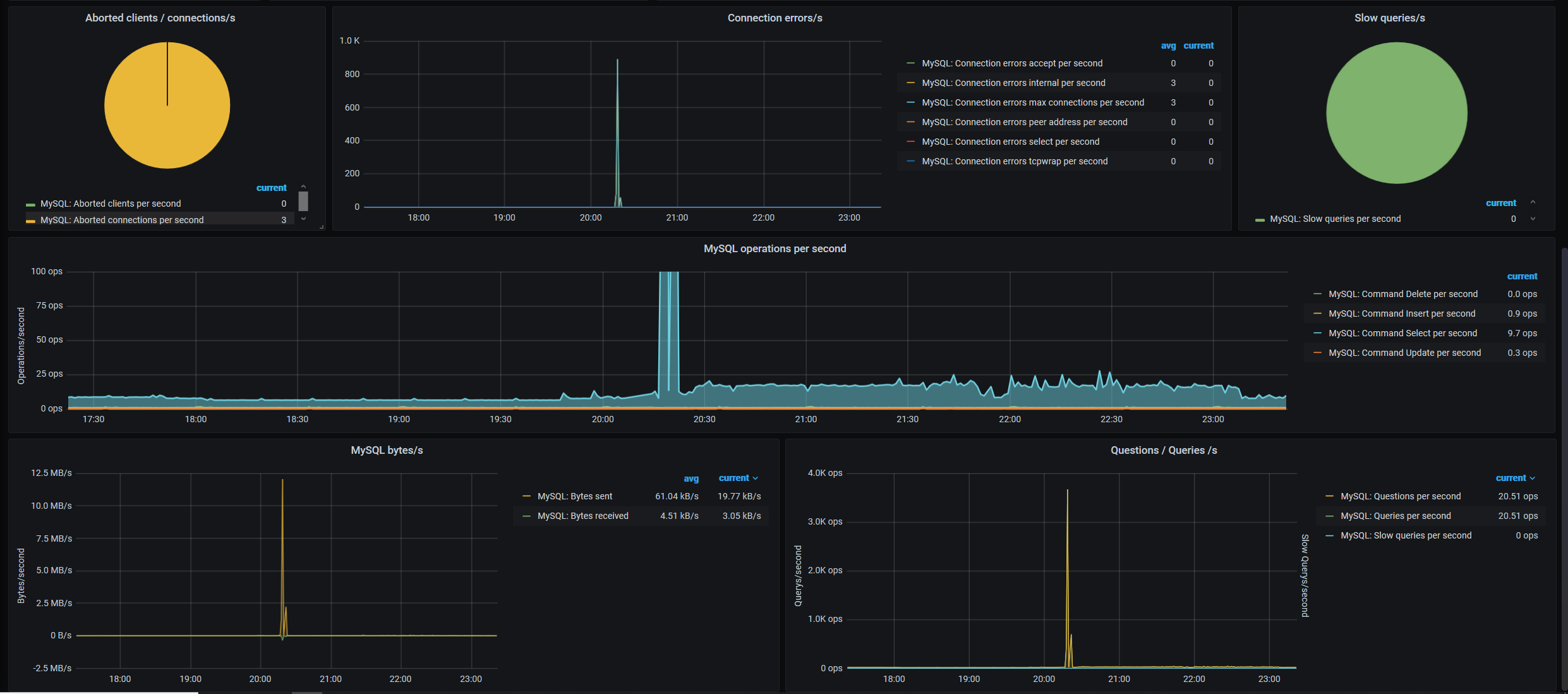This screenshot has height=694, width=1568.
Task: Click sort chevron beside Questions/Queries 'current' header
Action: point(1533,478)
